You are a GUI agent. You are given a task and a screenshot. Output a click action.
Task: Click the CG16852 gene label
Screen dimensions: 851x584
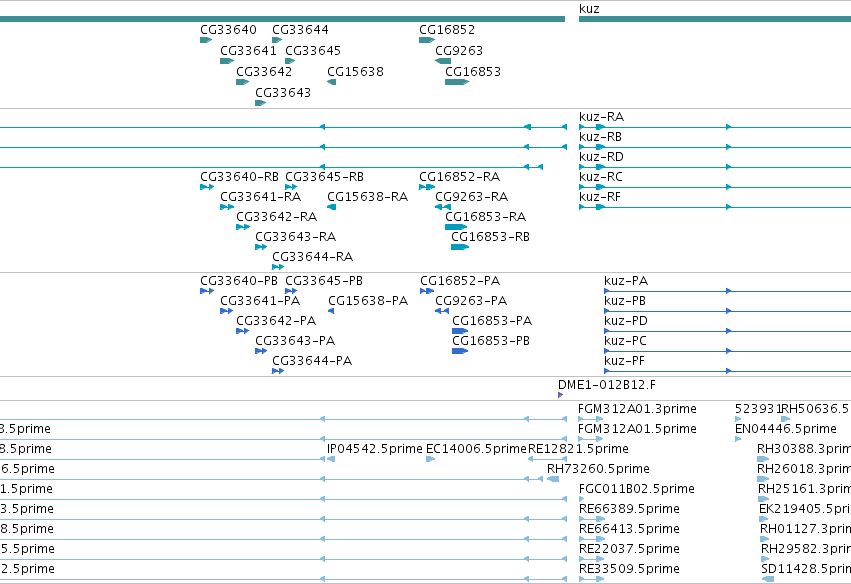tap(447, 30)
